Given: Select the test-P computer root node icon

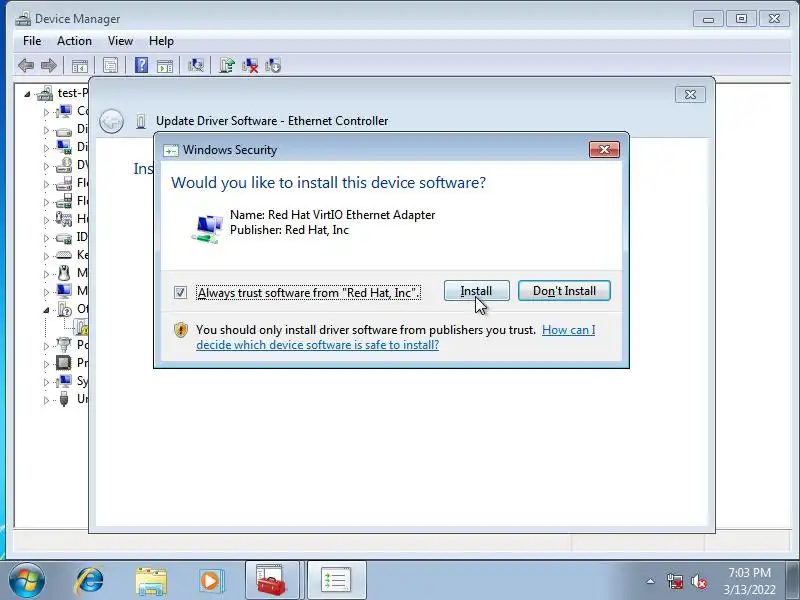Looking at the screenshot, I should click(45, 93).
